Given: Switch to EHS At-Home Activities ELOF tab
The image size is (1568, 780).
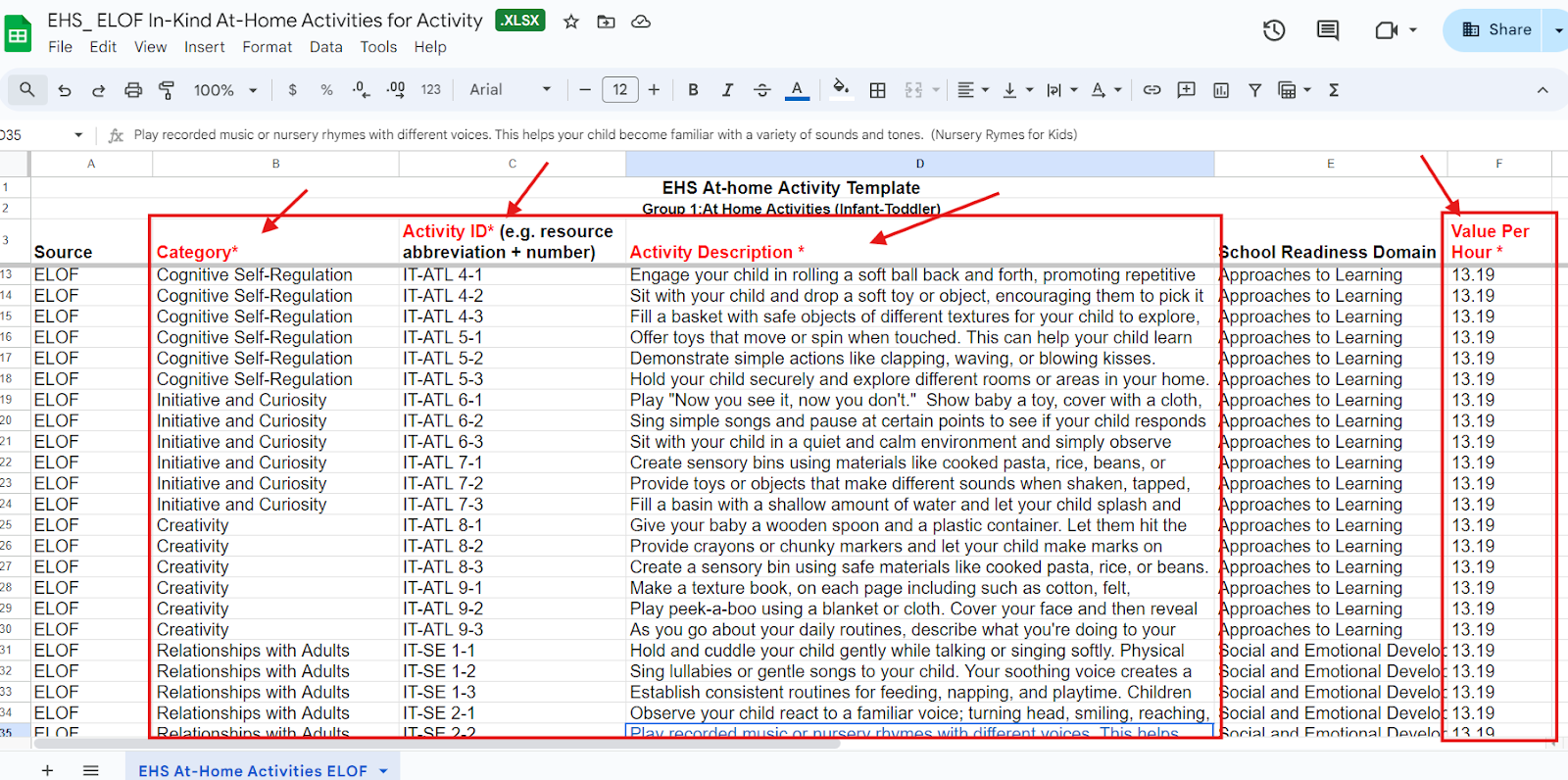Looking at the screenshot, I should pos(253,770).
